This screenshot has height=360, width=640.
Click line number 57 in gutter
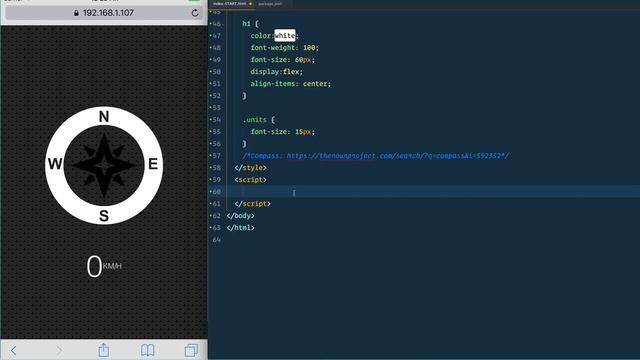click(x=216, y=156)
